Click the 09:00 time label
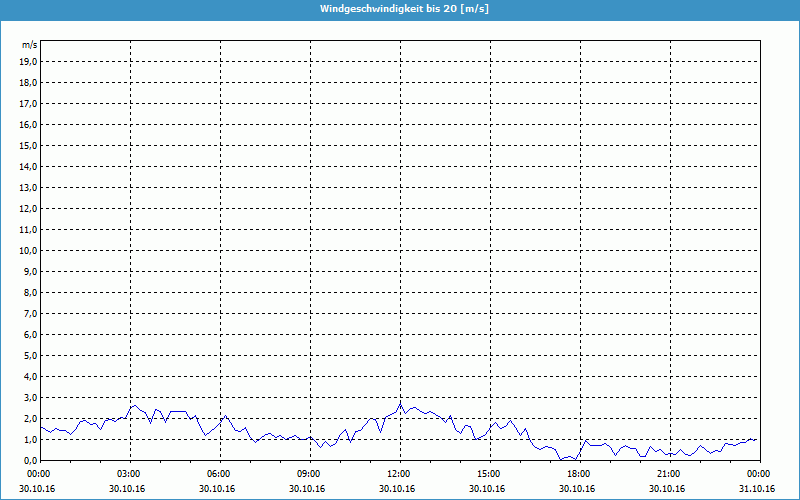This screenshot has height=500, width=800. click(309, 473)
